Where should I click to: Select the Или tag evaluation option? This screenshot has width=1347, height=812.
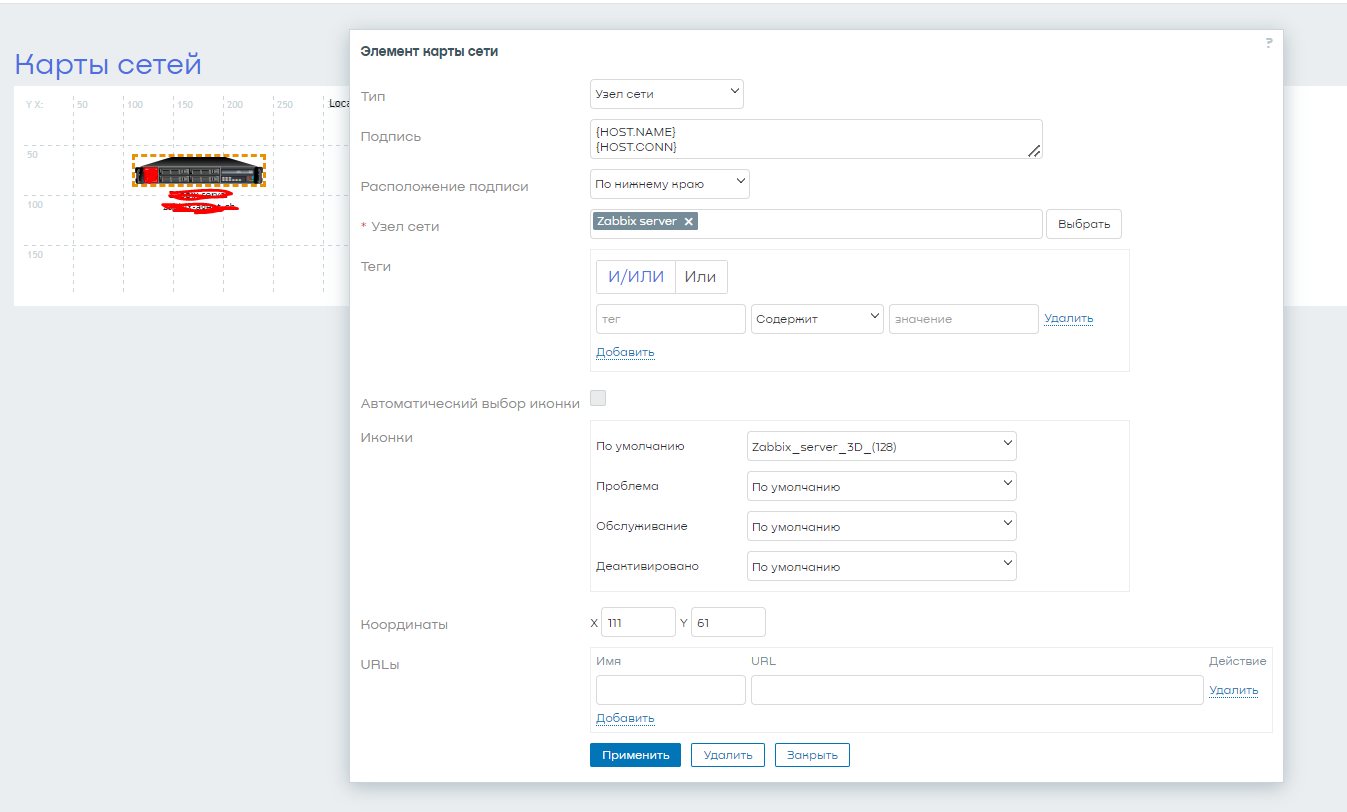pyautogui.click(x=701, y=277)
